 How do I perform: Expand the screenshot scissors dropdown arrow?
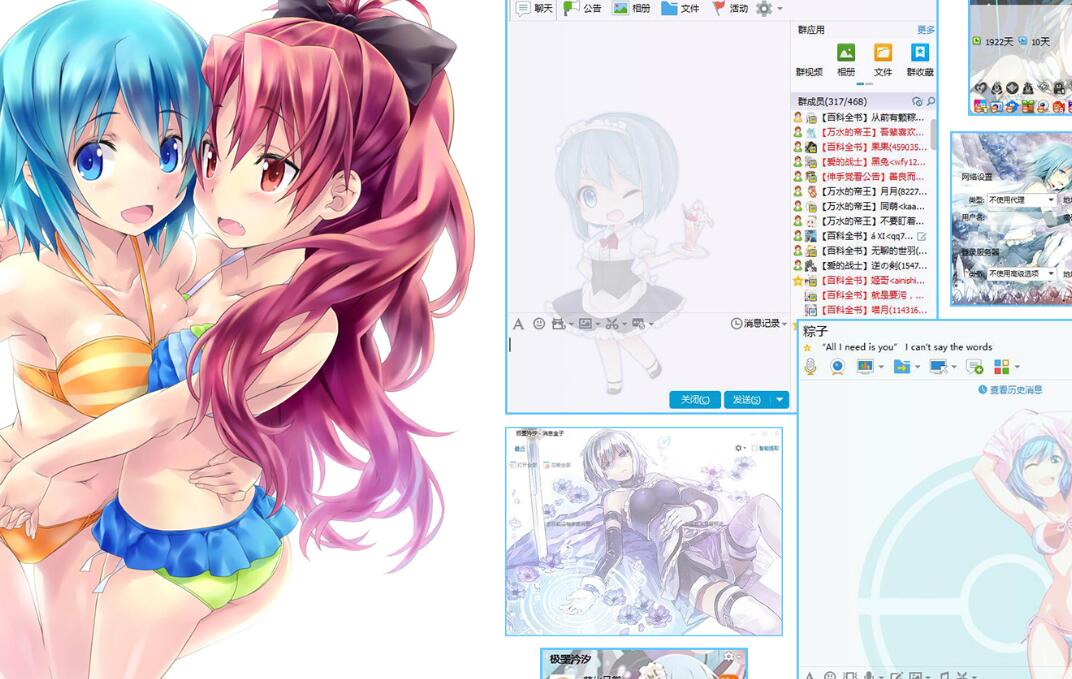[623, 324]
